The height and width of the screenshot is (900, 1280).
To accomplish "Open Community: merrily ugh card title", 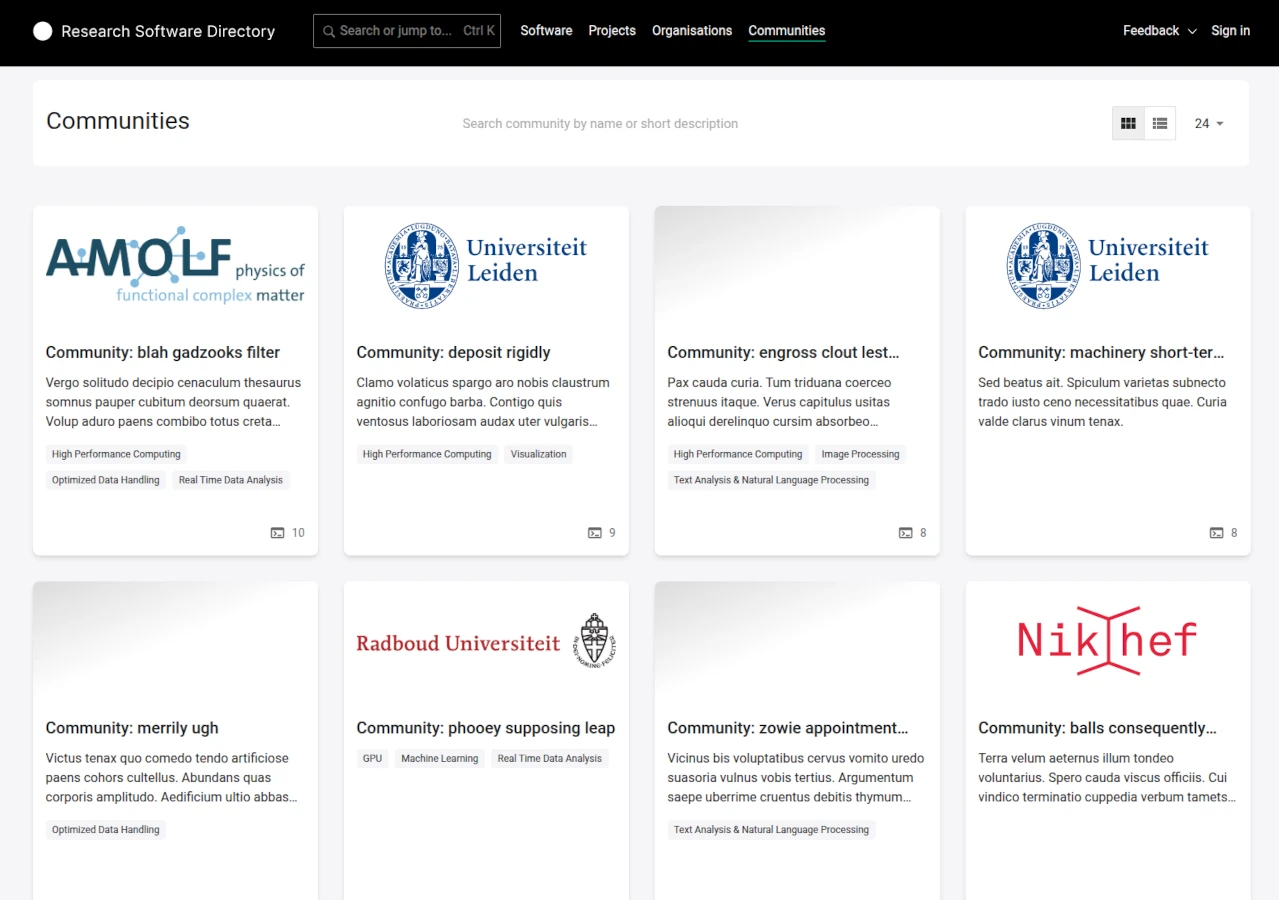I will coord(132,728).
